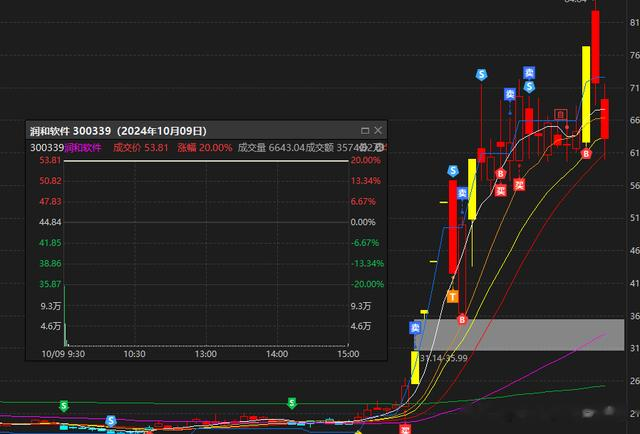The width and height of the screenshot is (640, 434).
Task: Click the small red outlined box icon
Action: click(561, 114)
